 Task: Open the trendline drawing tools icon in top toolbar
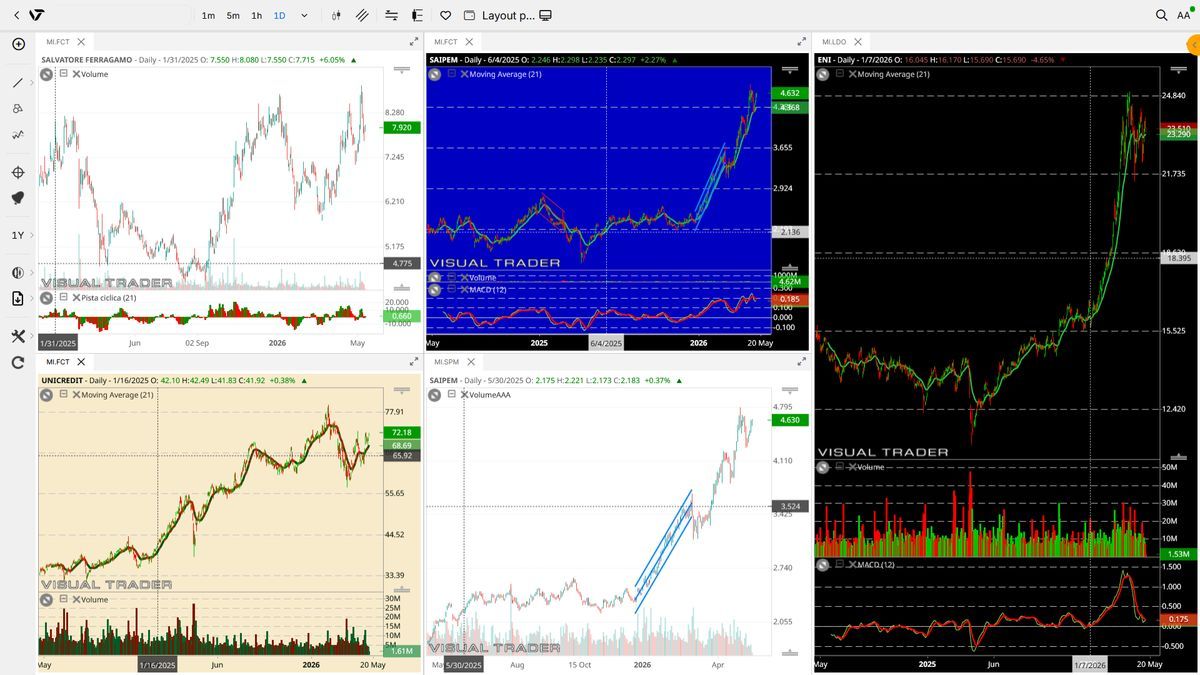coord(362,15)
